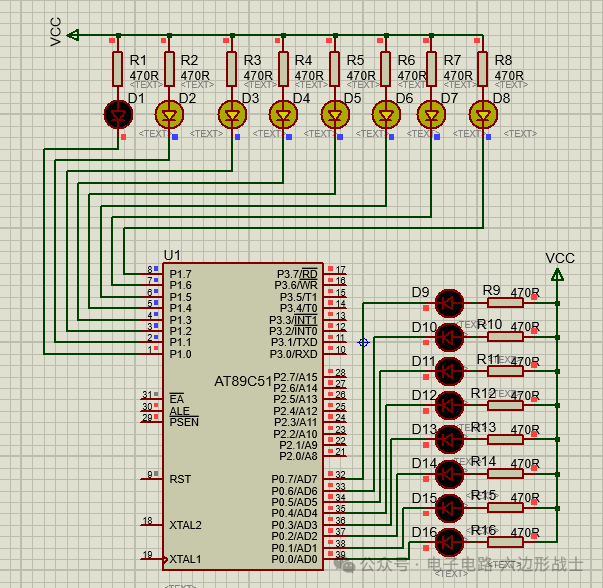Screen dimensions: 603x588
Task: Select LED D10 component
Action: coord(449,337)
